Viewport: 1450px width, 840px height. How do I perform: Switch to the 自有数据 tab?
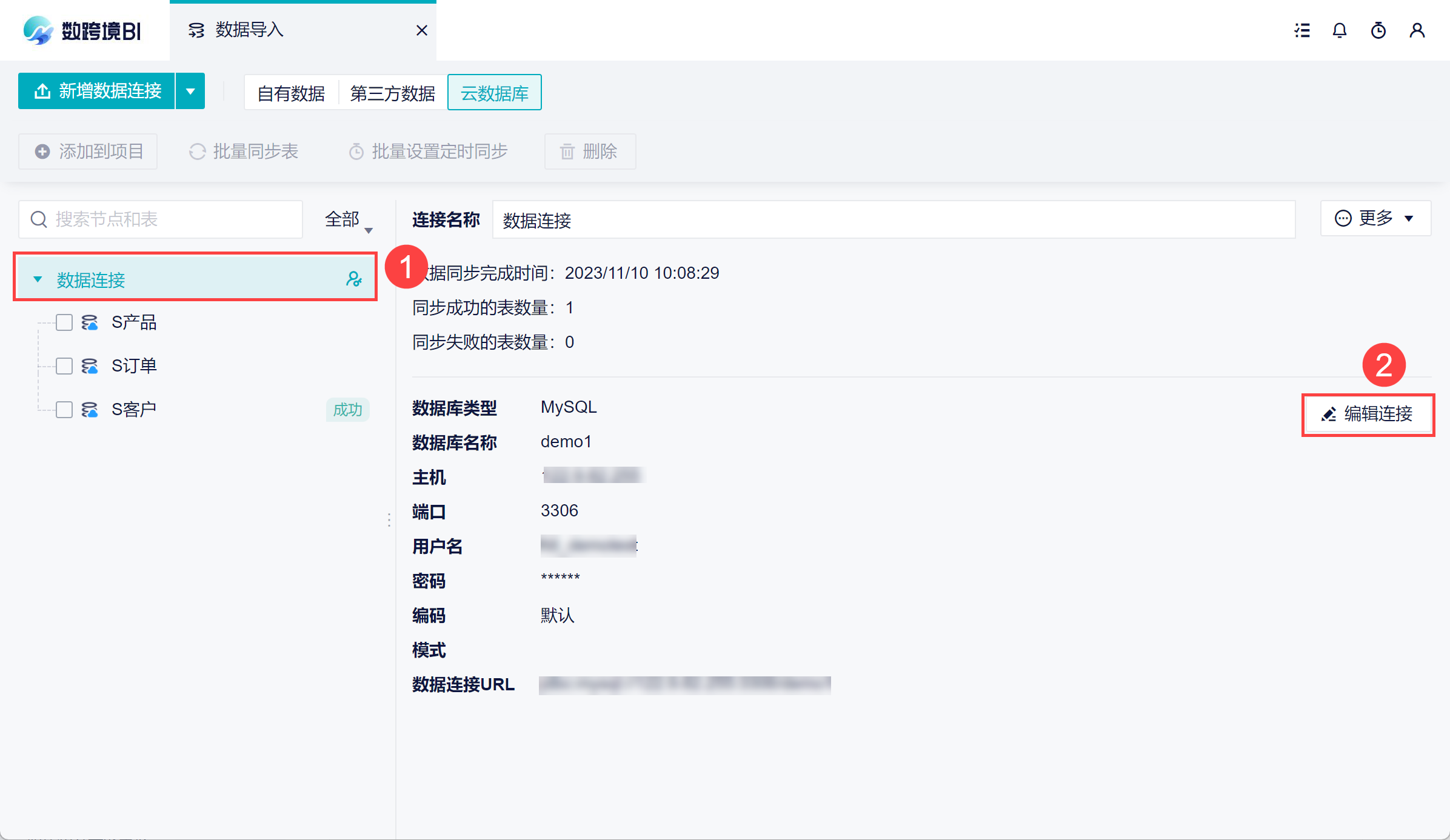(291, 93)
